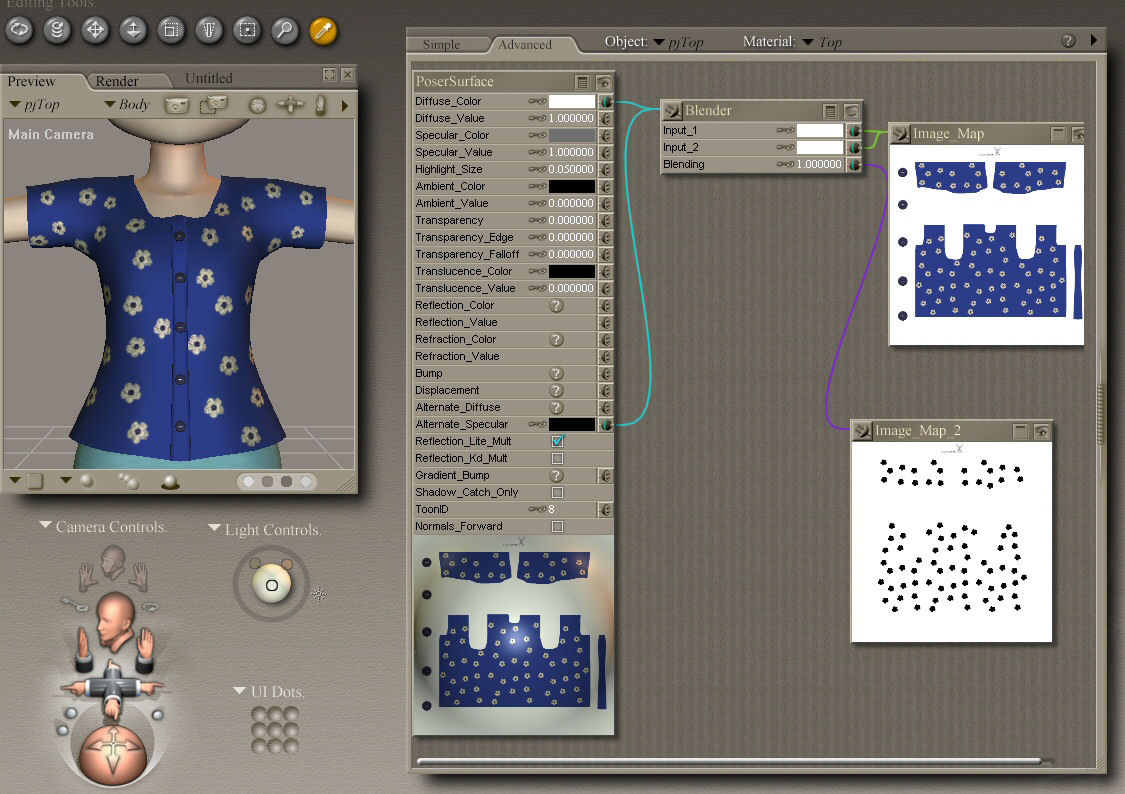The height and width of the screenshot is (794, 1125).
Task: Click the Bump question mark button
Action: (x=557, y=373)
